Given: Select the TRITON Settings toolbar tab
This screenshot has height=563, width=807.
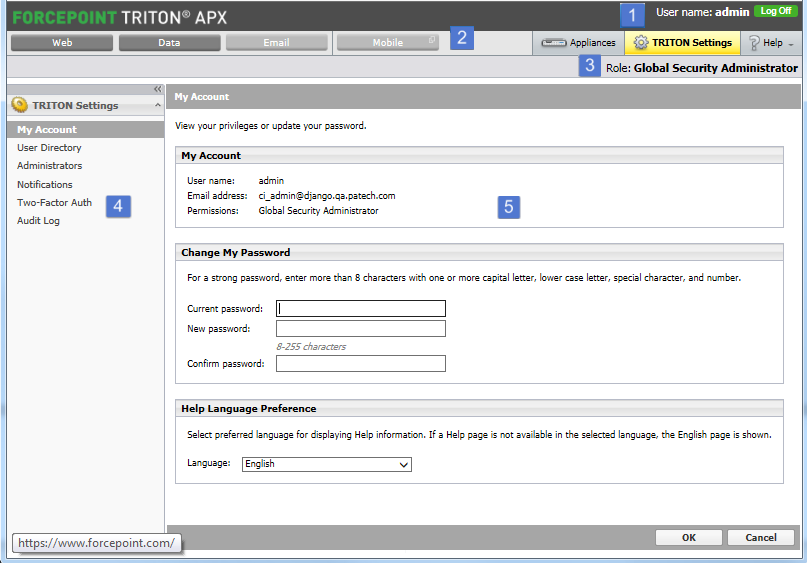Looking at the screenshot, I should click(x=682, y=43).
